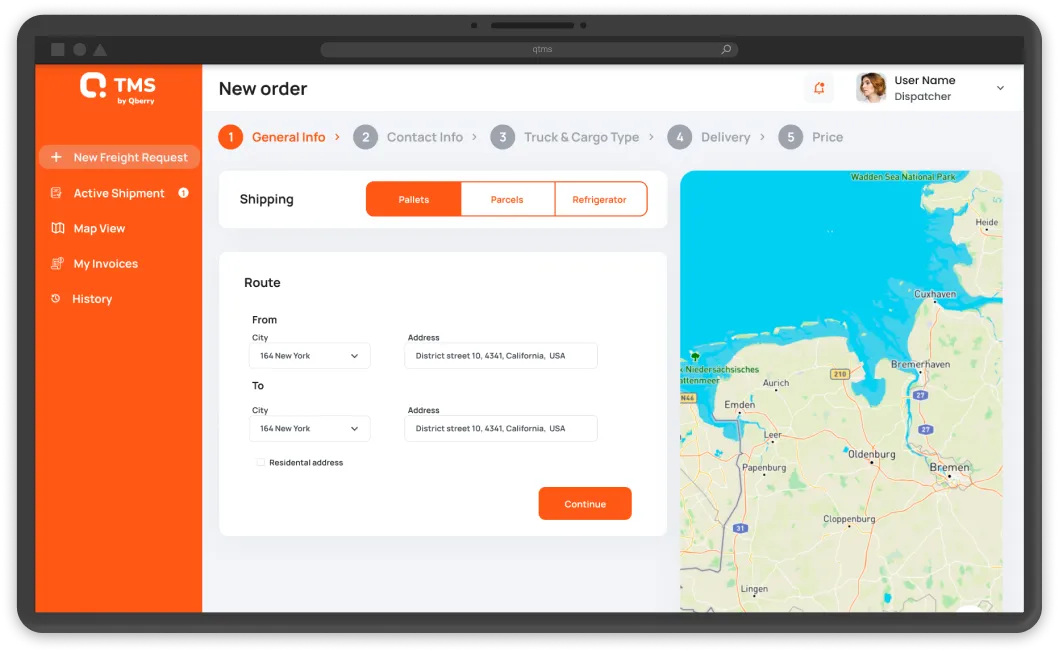The height and width of the screenshot is (652, 1059).
Task: Select the Parcels shipping option
Action: coord(507,199)
